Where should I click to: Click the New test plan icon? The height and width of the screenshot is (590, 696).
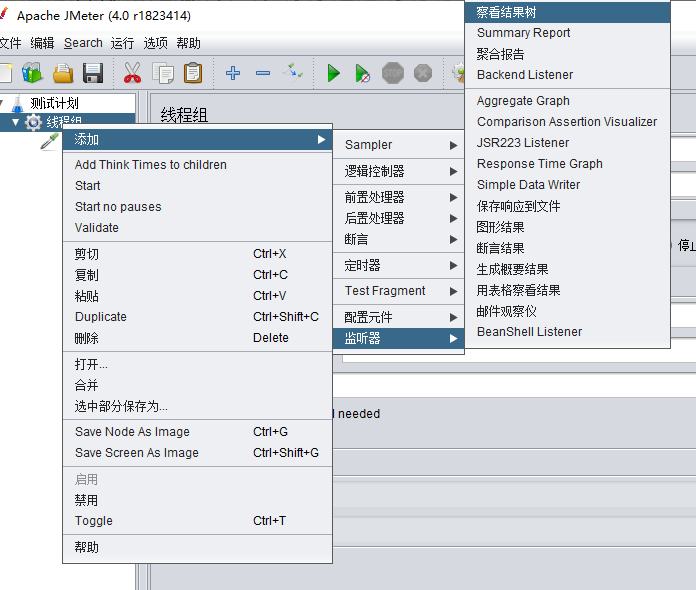[6, 73]
